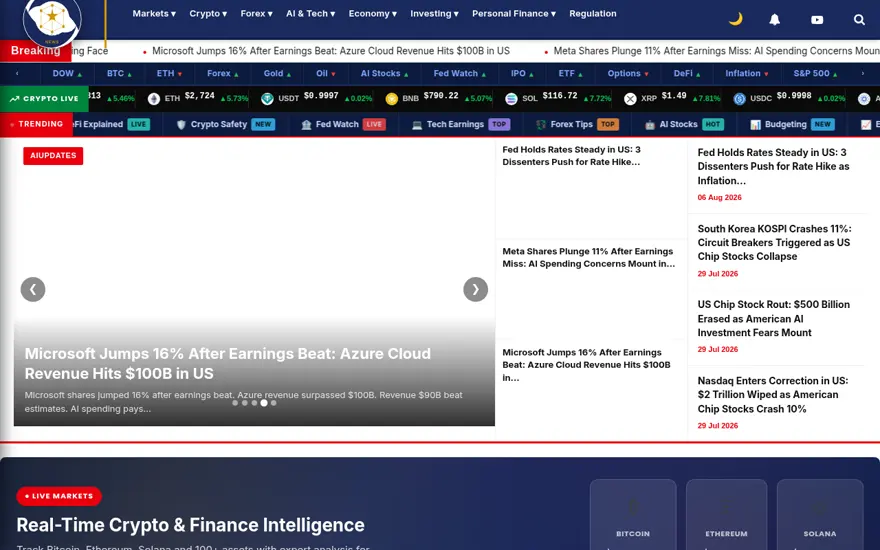Select the ETF ticker tab
This screenshot has height=550, width=880.
570,74
